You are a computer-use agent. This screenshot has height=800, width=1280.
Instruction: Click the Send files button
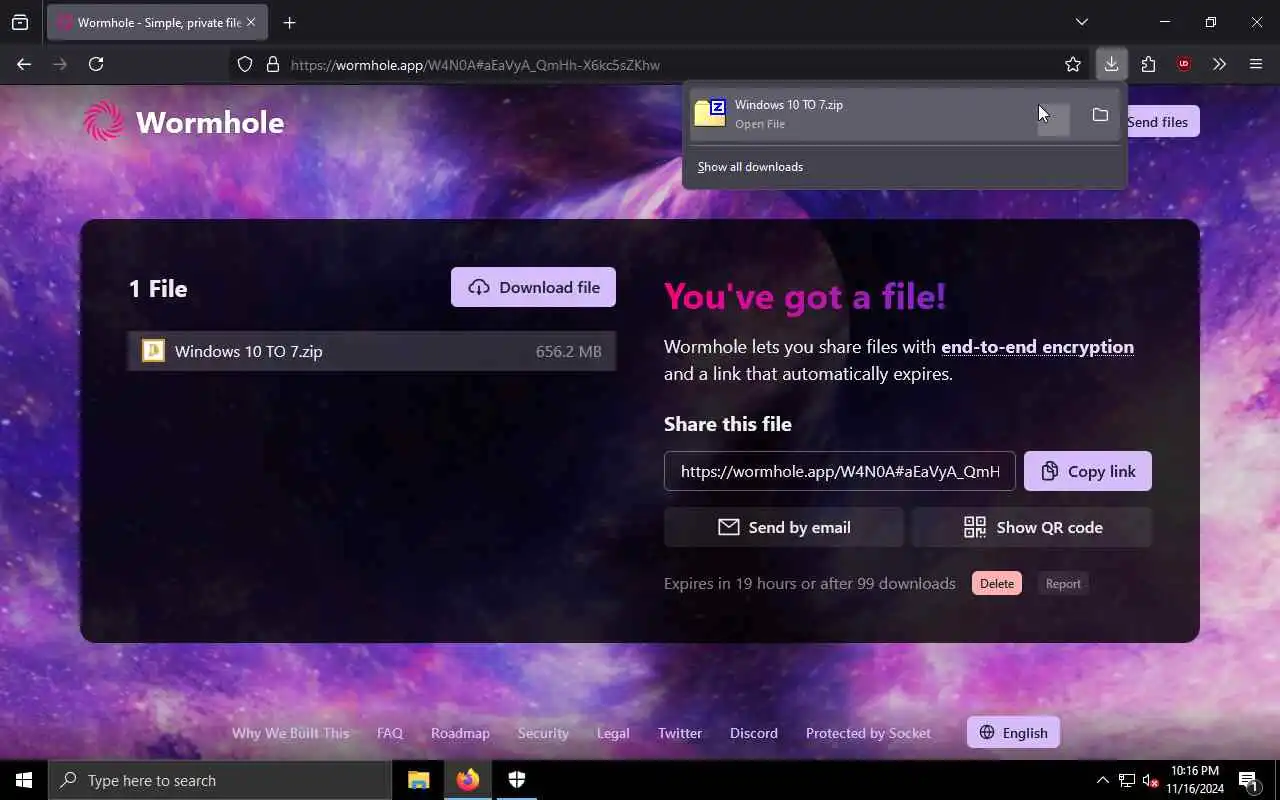1157,122
